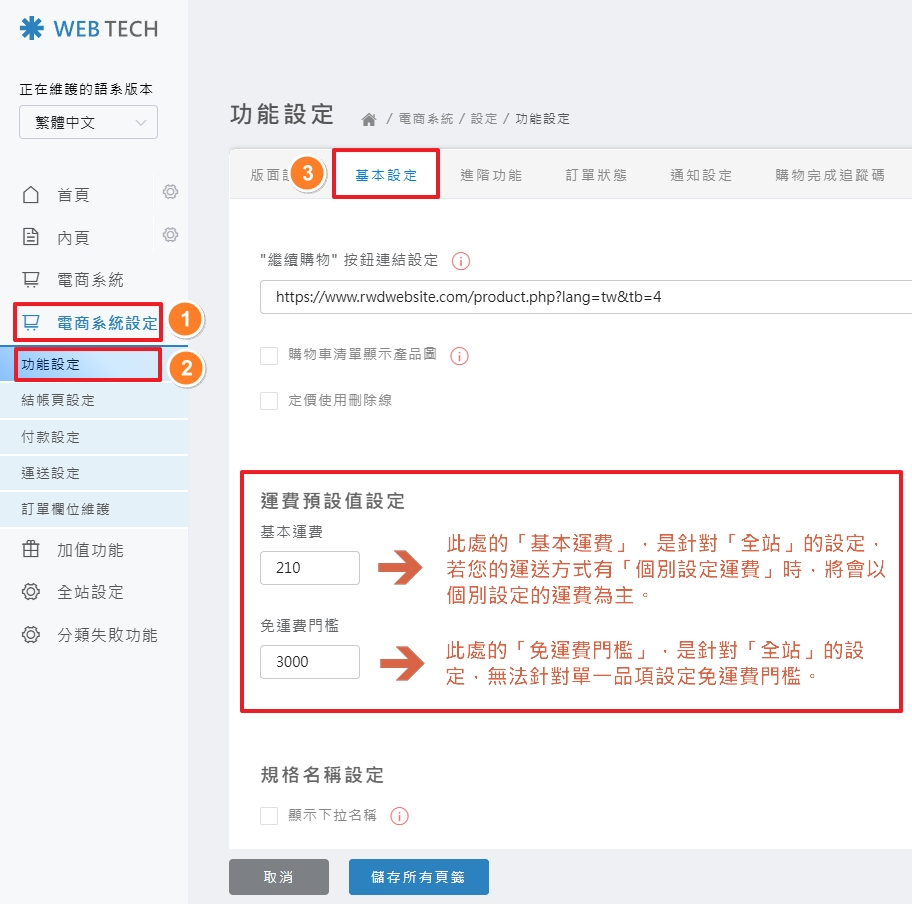
Task: Toggle the 顯示下拉名稱 checkbox
Action: pyautogui.click(x=268, y=815)
